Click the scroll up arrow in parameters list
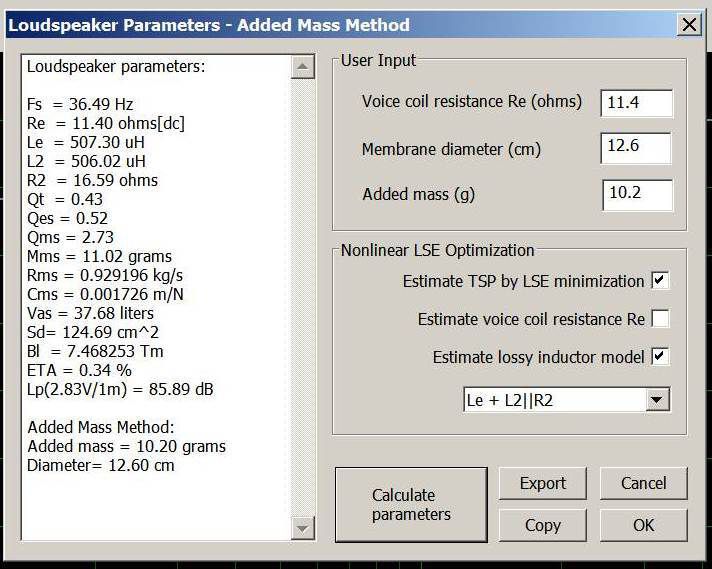The height and width of the screenshot is (569, 712). (302, 67)
